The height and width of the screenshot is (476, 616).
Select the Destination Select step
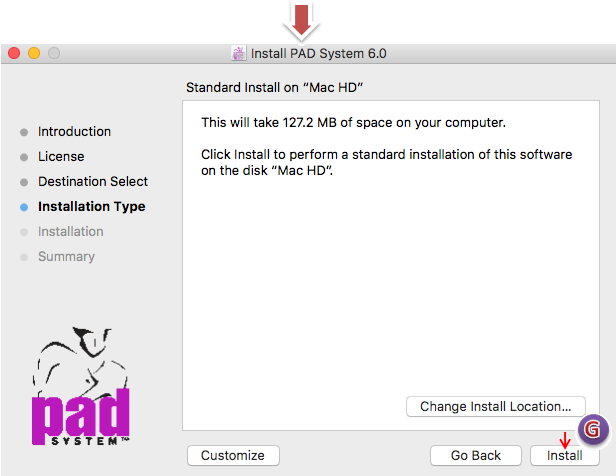pos(92,182)
